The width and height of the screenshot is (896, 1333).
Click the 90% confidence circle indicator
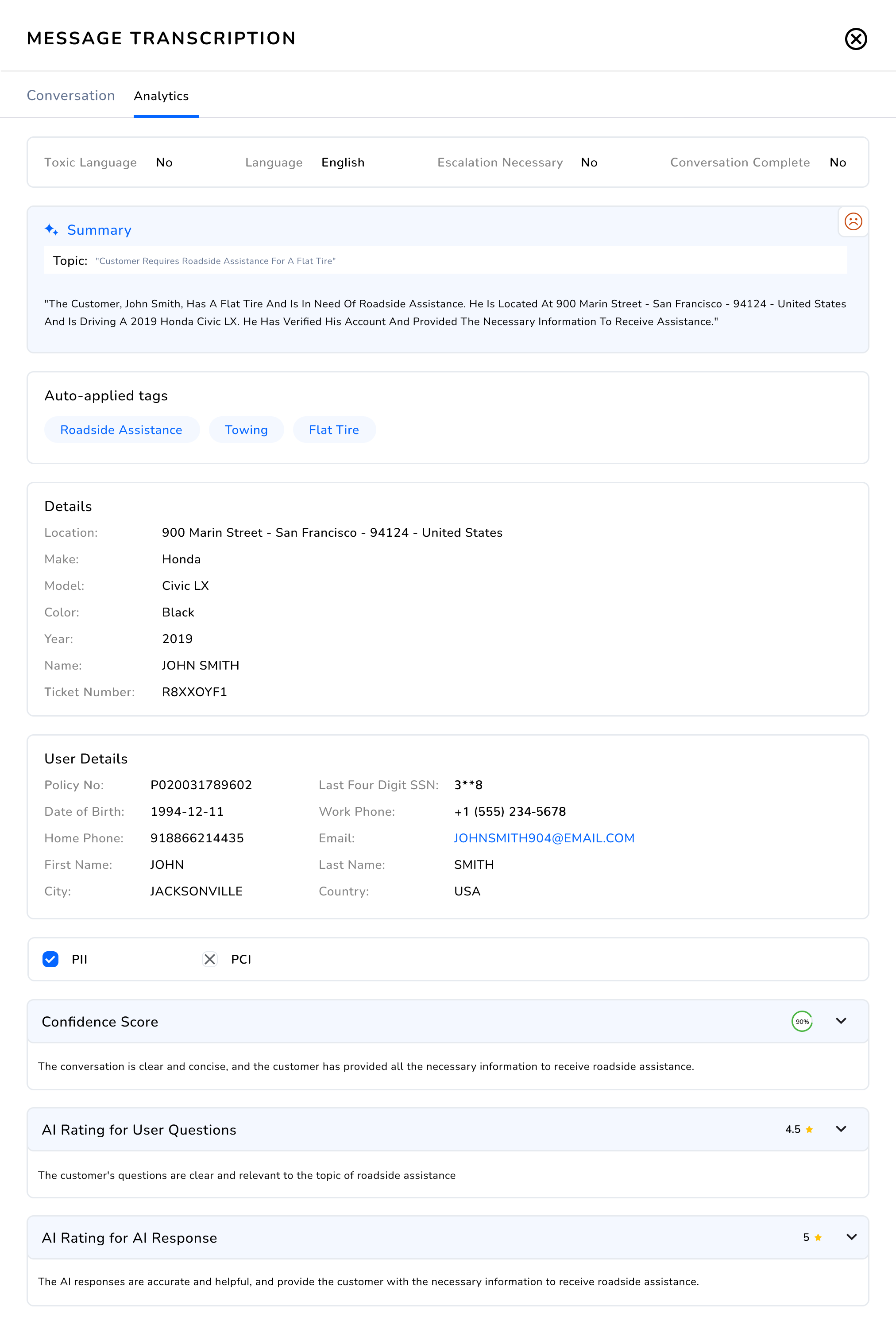[x=802, y=1021]
